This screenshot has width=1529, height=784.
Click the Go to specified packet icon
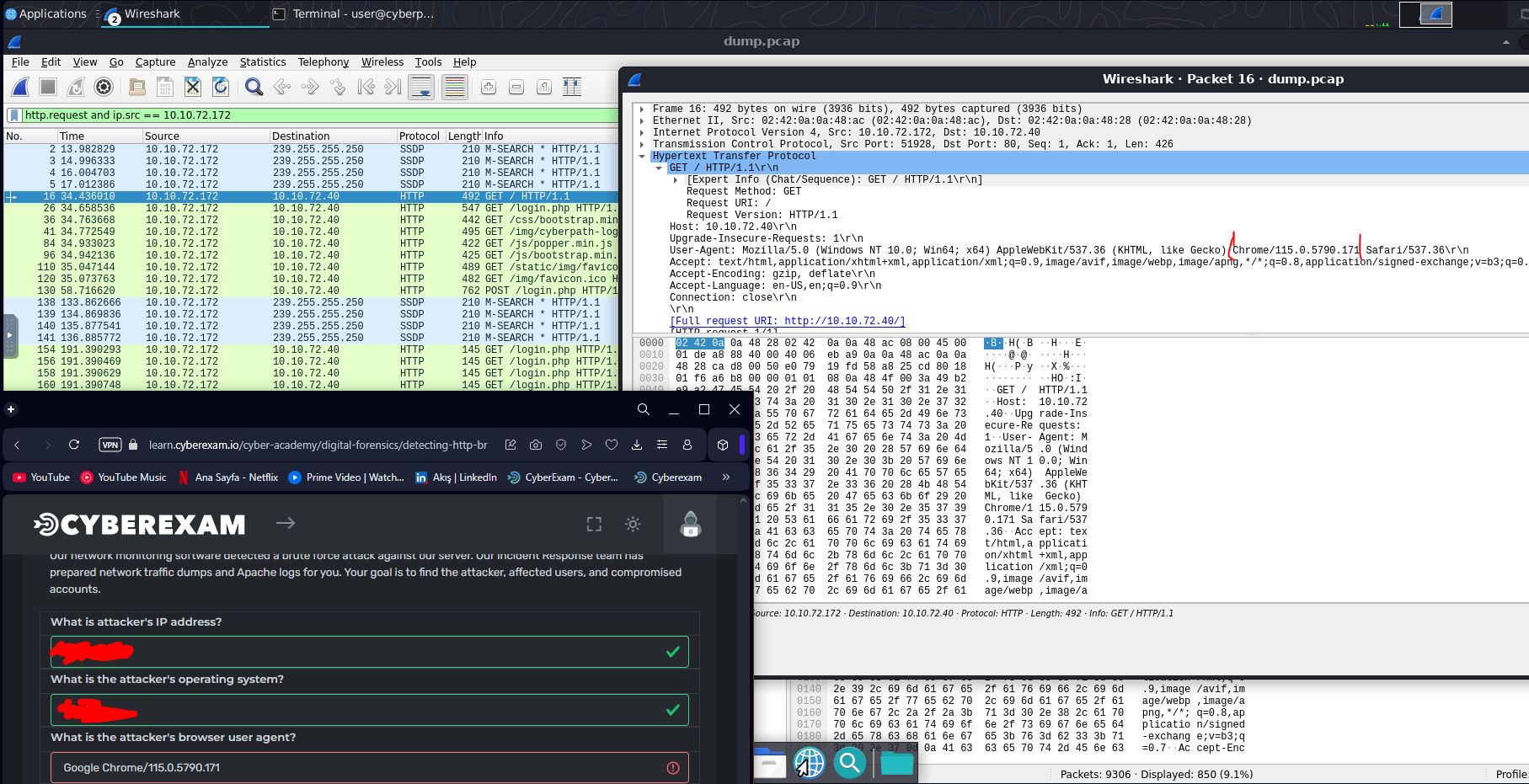(338, 87)
